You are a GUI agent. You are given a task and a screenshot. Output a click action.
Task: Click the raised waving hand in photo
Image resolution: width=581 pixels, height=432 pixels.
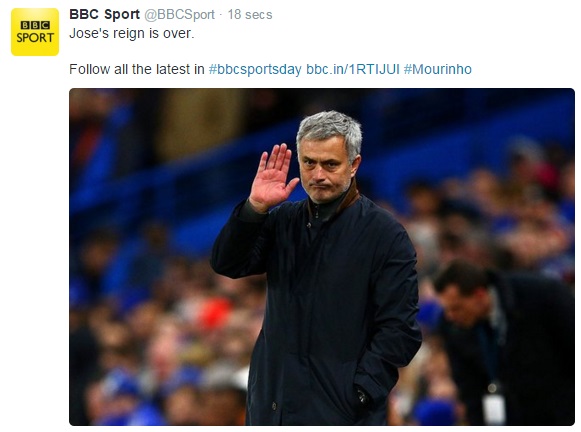[x=273, y=177]
